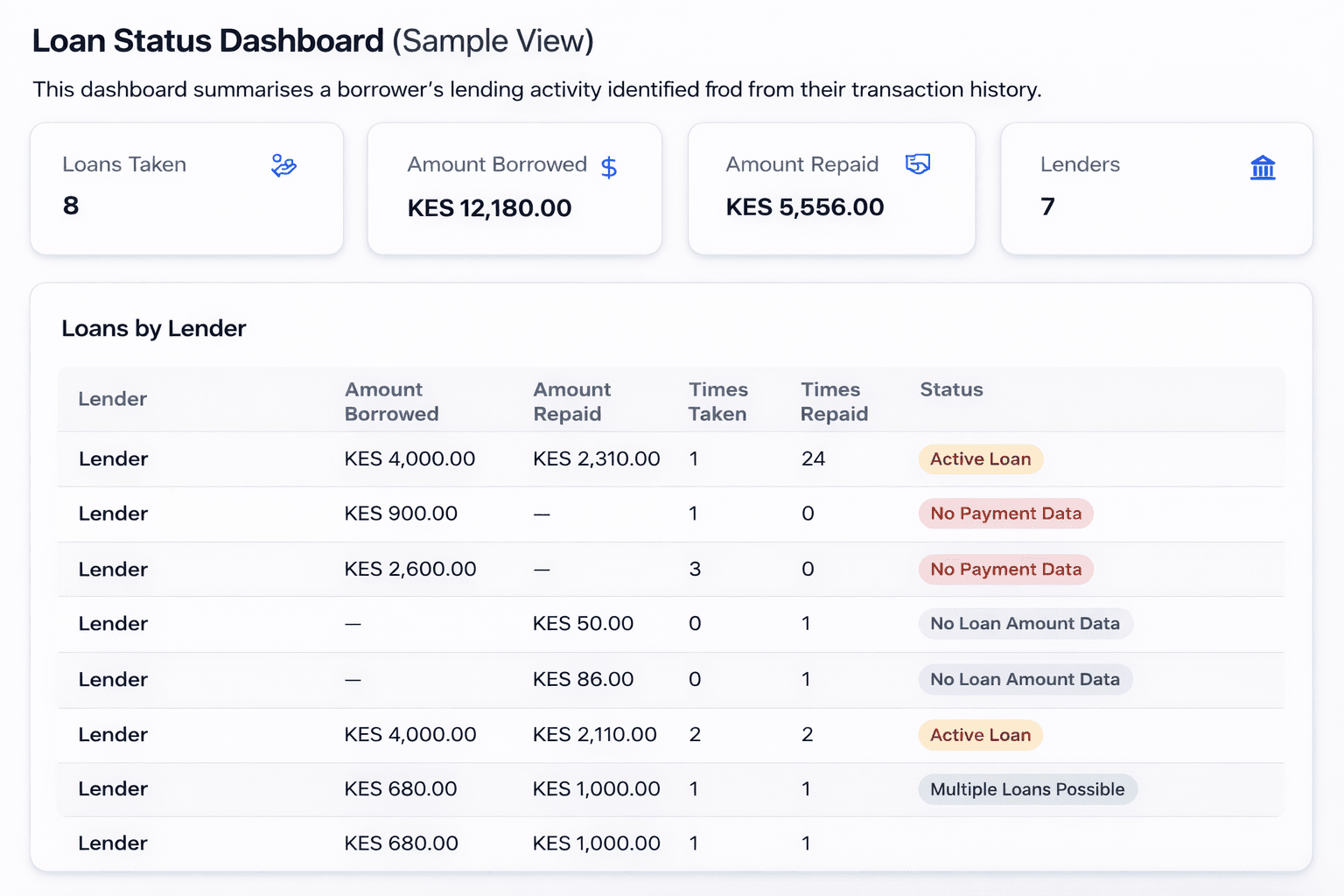Select the No Payment Data badge on the KES 2,600.00 row
The image size is (1344, 896).
point(1004,569)
